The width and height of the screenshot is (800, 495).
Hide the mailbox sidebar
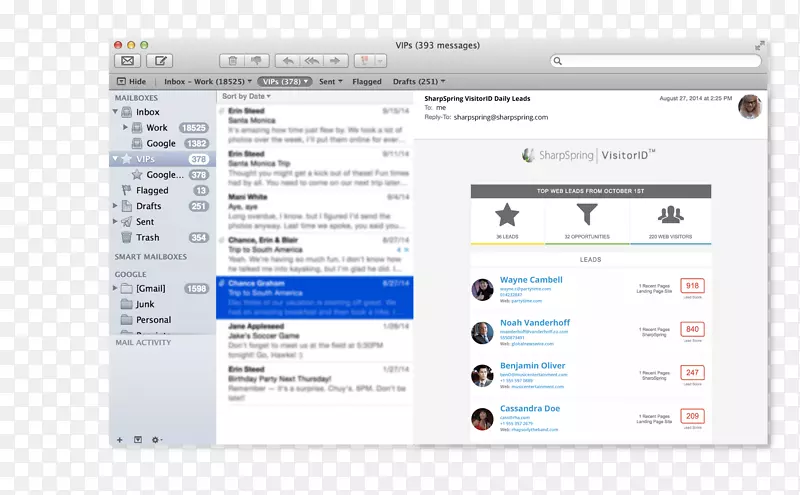[x=131, y=81]
